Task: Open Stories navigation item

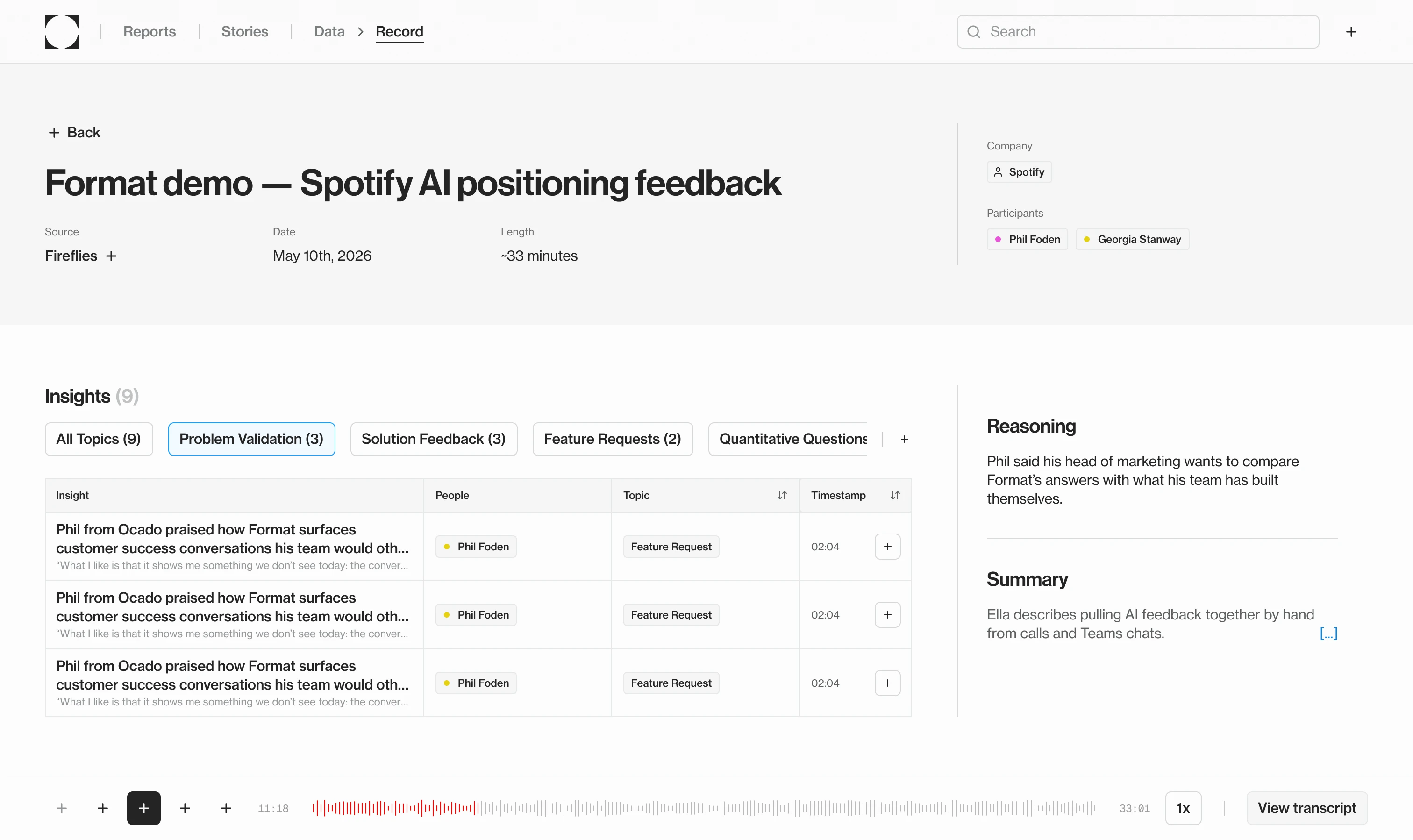Action: pos(244,32)
